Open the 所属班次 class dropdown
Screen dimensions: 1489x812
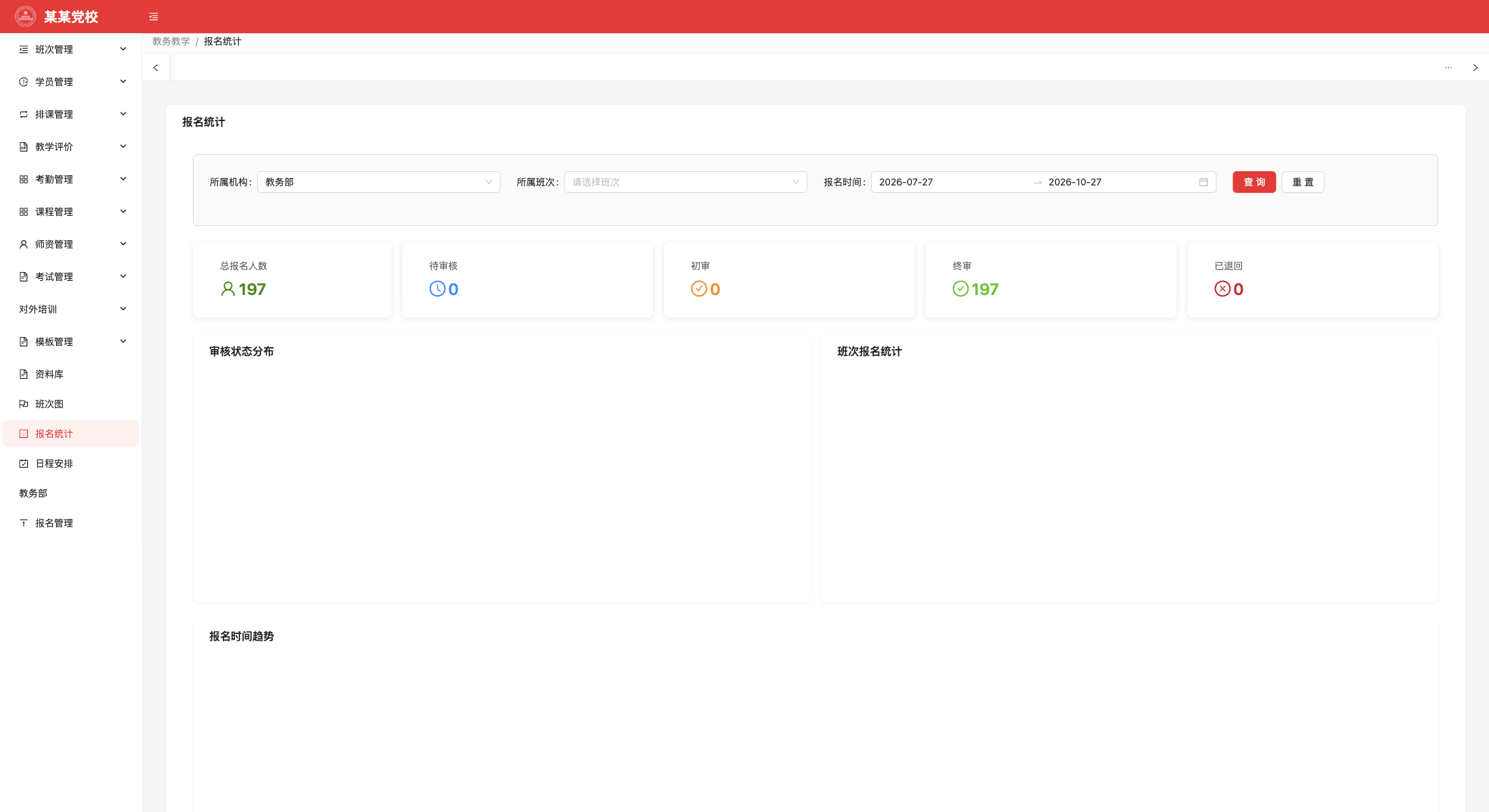click(x=686, y=182)
